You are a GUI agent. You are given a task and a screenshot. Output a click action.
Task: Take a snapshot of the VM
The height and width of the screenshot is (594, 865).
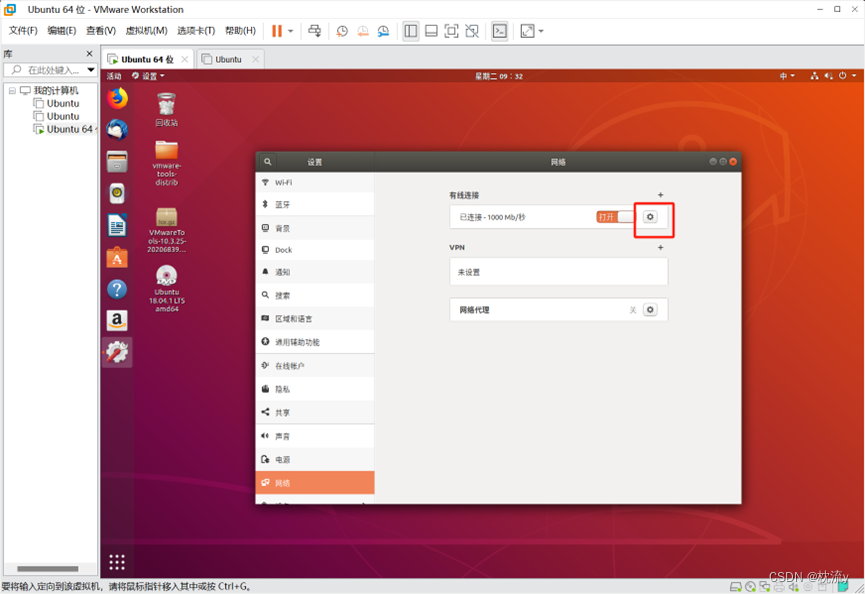[342, 31]
